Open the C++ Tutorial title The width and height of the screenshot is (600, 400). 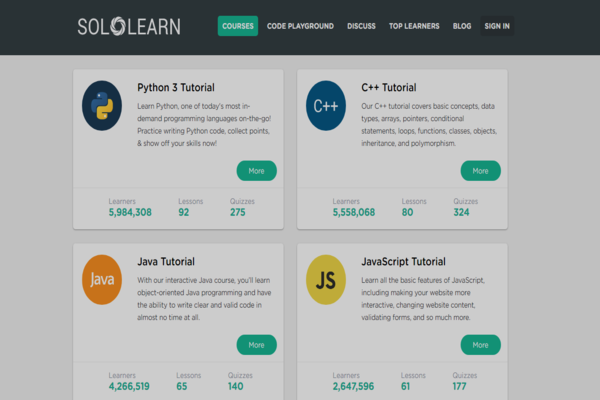point(391,88)
